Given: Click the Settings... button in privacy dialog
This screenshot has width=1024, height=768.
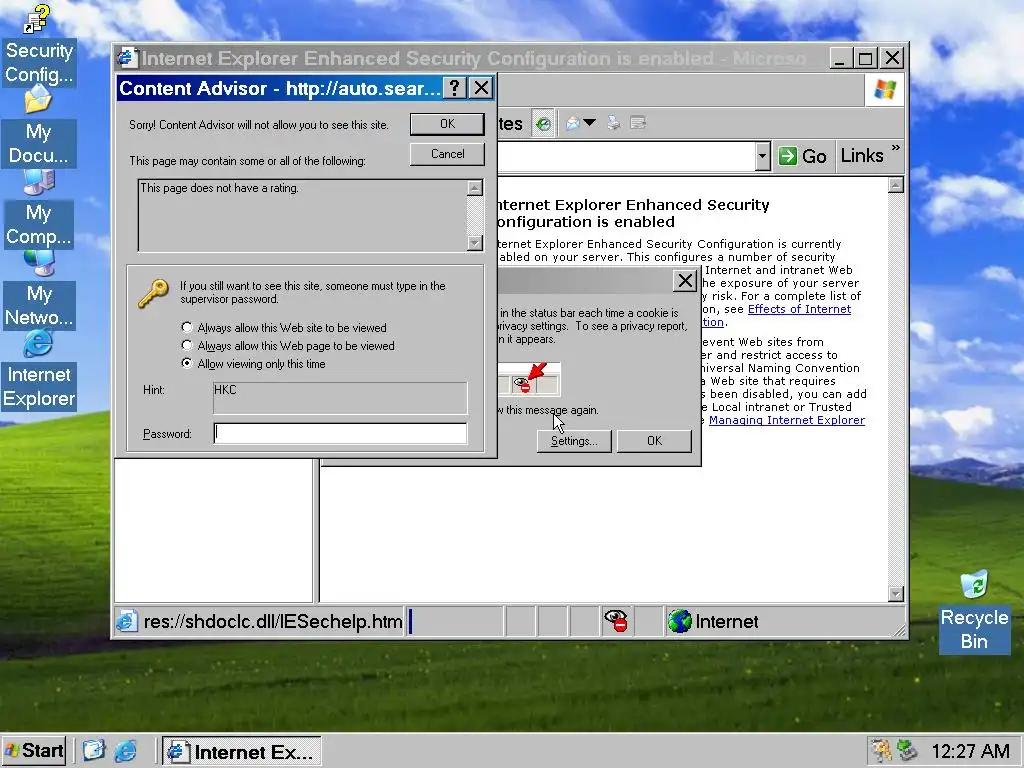Looking at the screenshot, I should coord(573,441).
